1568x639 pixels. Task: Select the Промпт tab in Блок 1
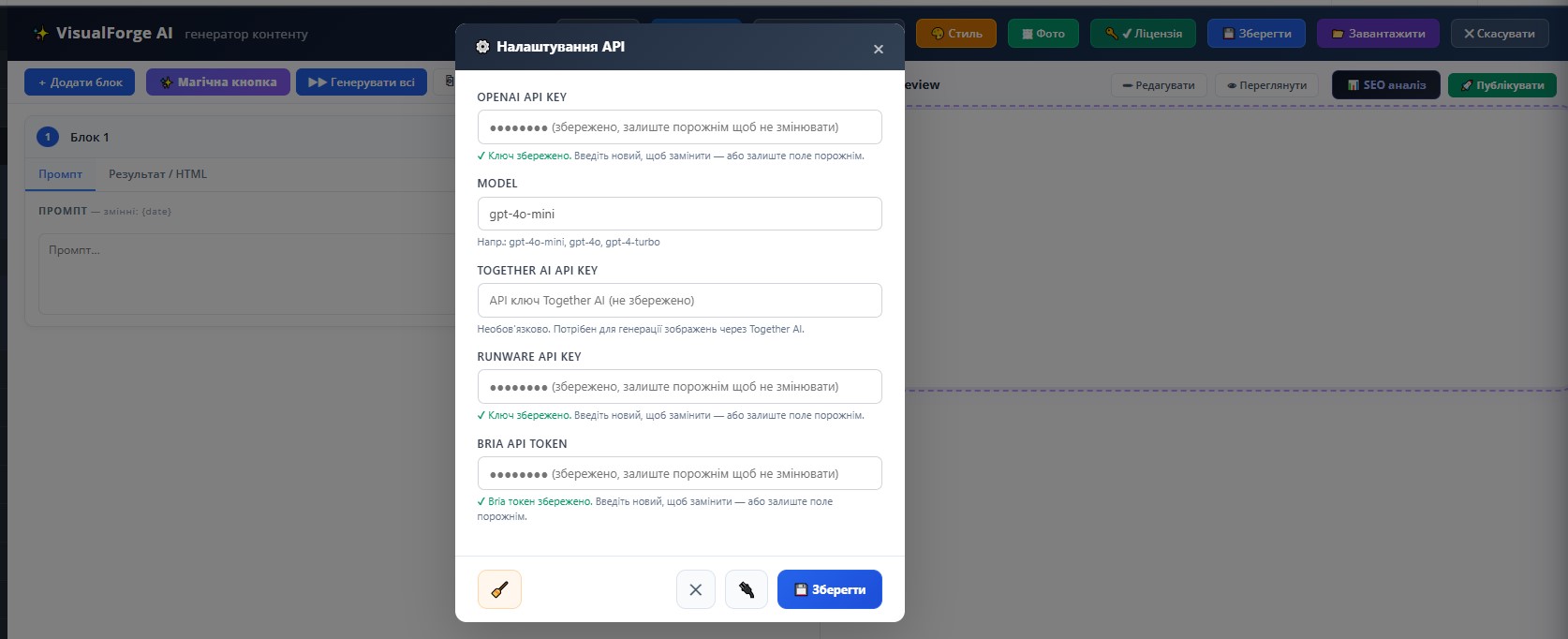[x=61, y=174]
